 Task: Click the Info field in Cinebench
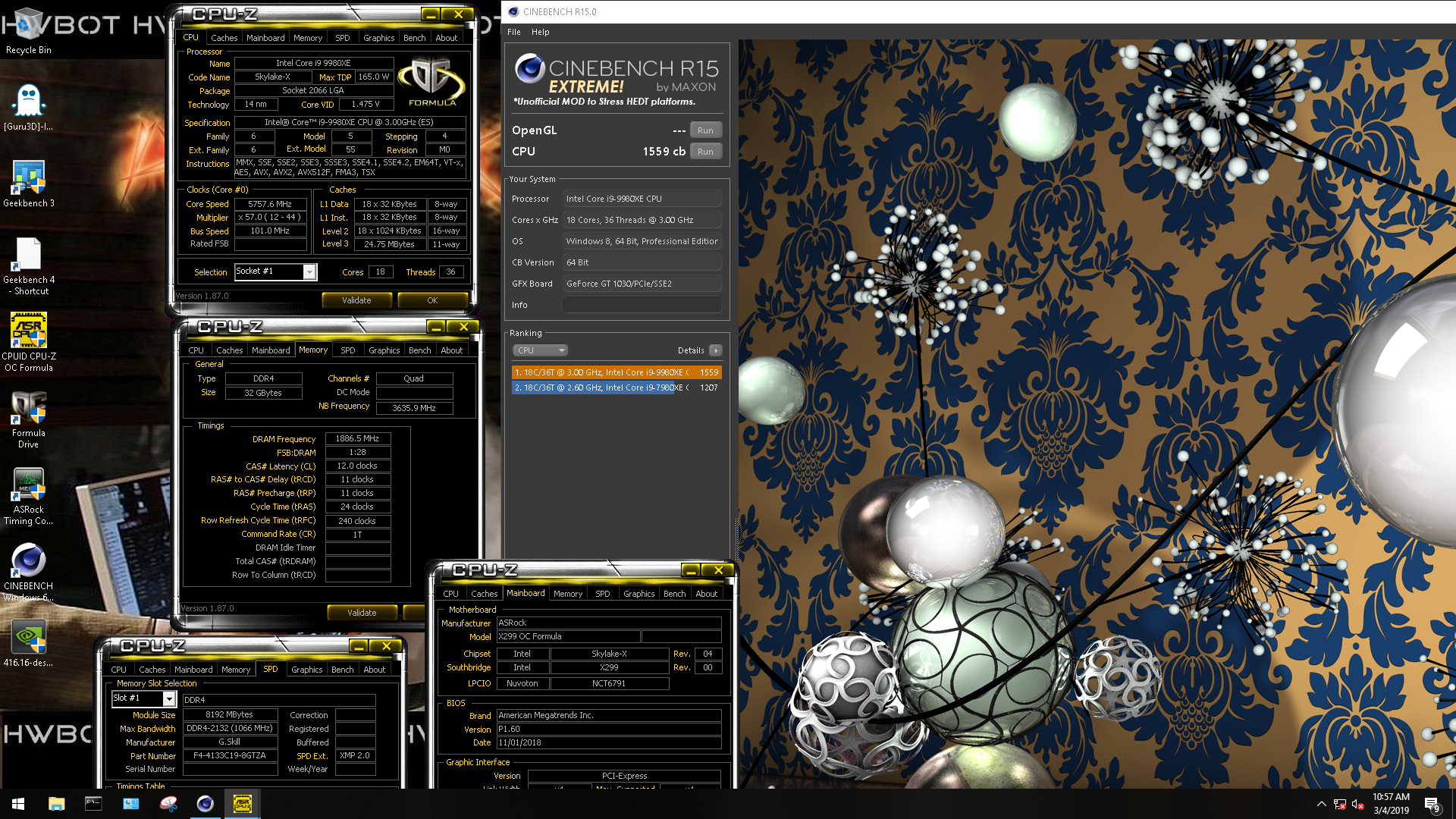tap(642, 305)
